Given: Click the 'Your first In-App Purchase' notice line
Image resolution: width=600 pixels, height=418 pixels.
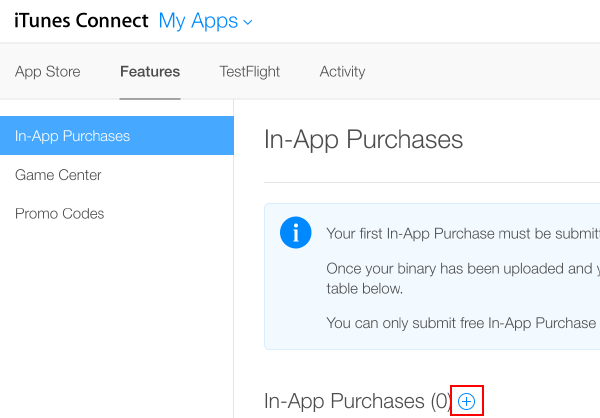Looking at the screenshot, I should coord(460,234).
